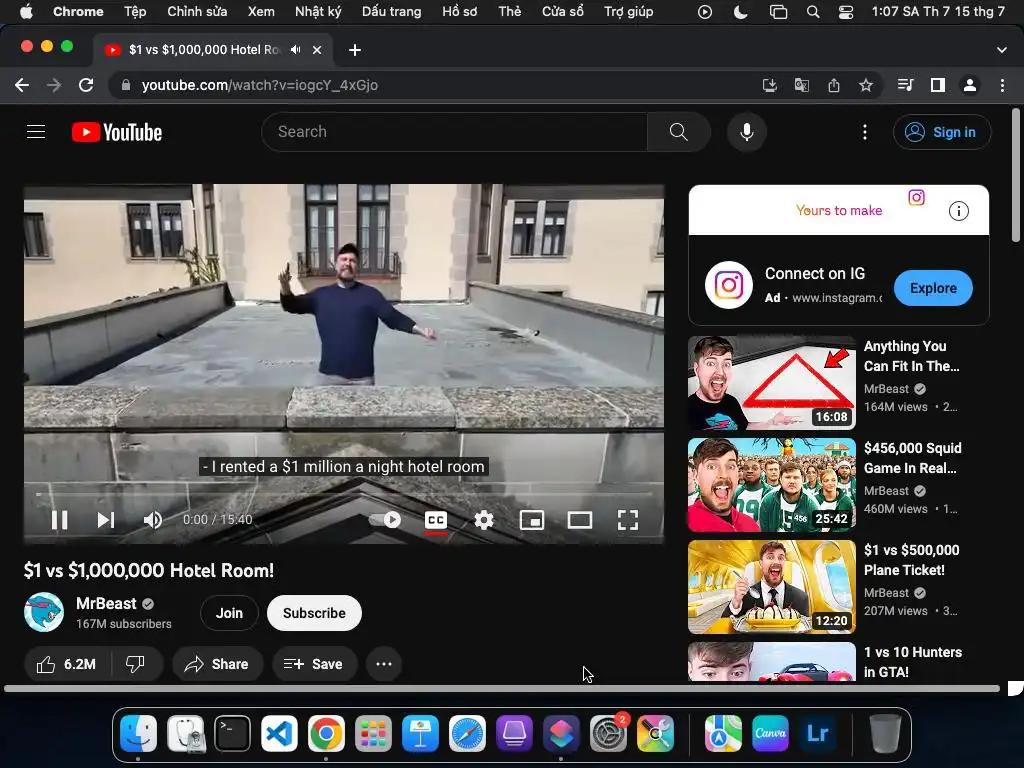Viewport: 1024px width, 768px height.
Task: Explore the Instagram ad
Action: coord(933,288)
